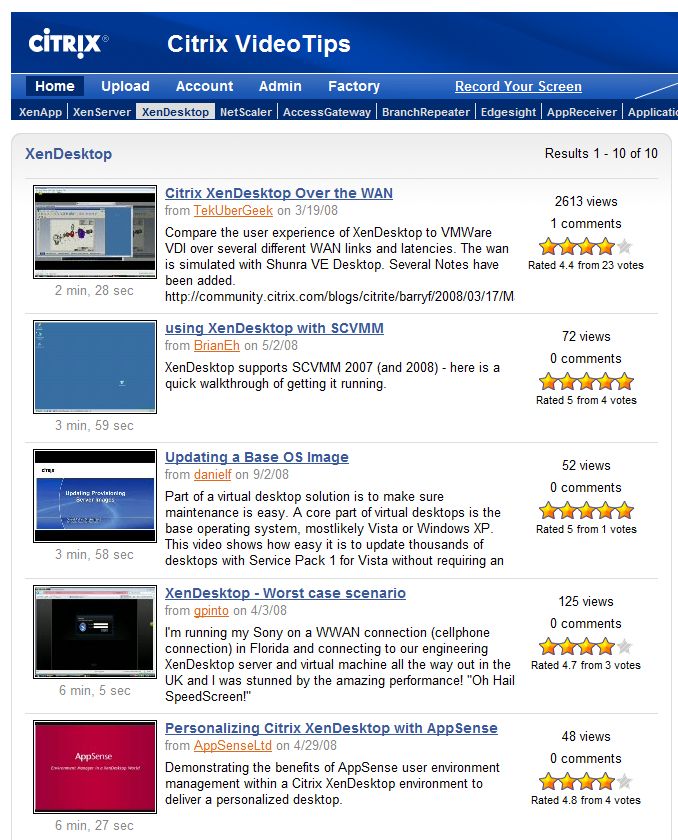Rate the Citrix XenDesktop Over the WAN video stars
This screenshot has height=840, width=678.
(x=586, y=246)
